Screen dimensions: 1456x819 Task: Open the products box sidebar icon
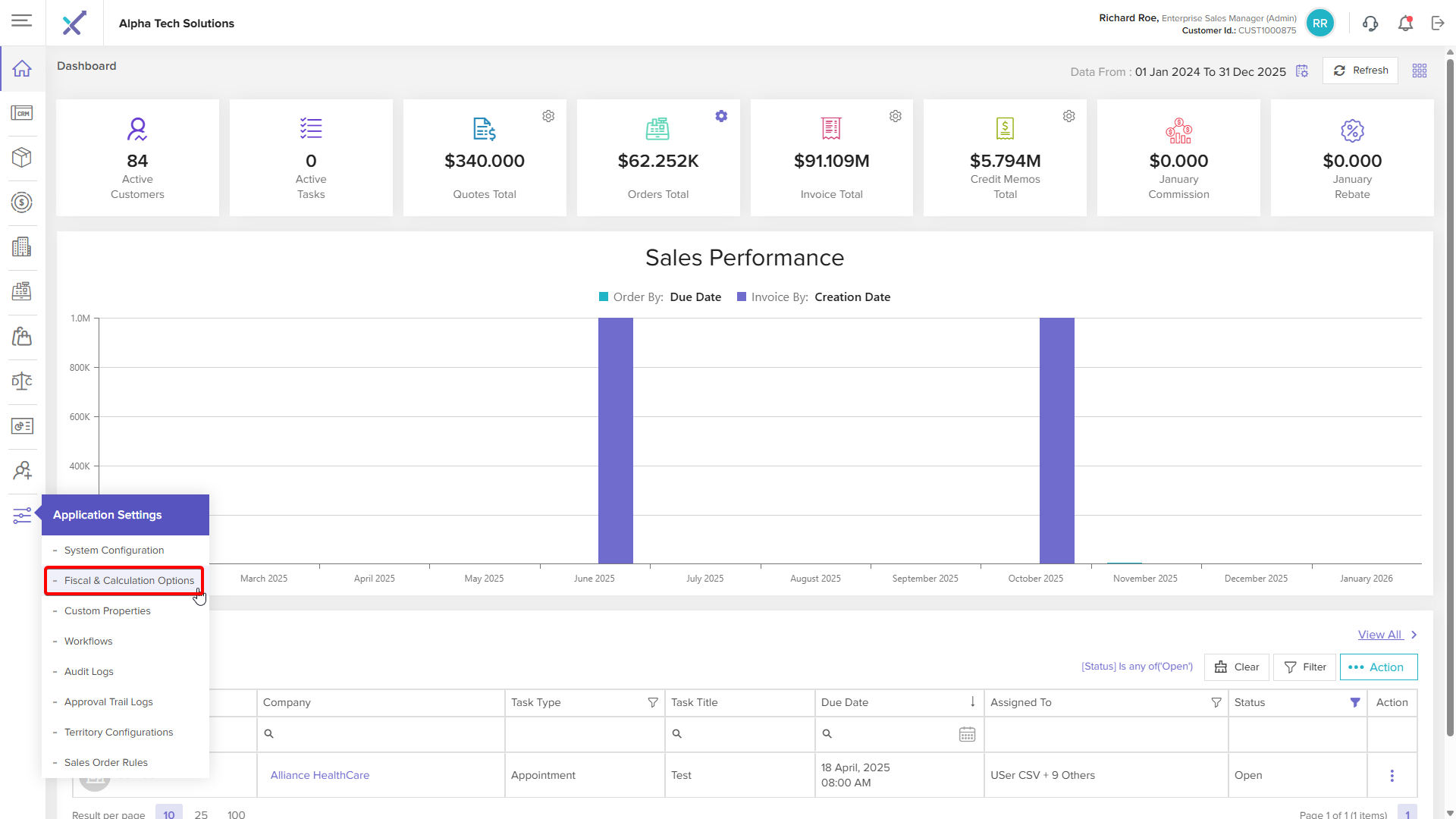point(22,158)
